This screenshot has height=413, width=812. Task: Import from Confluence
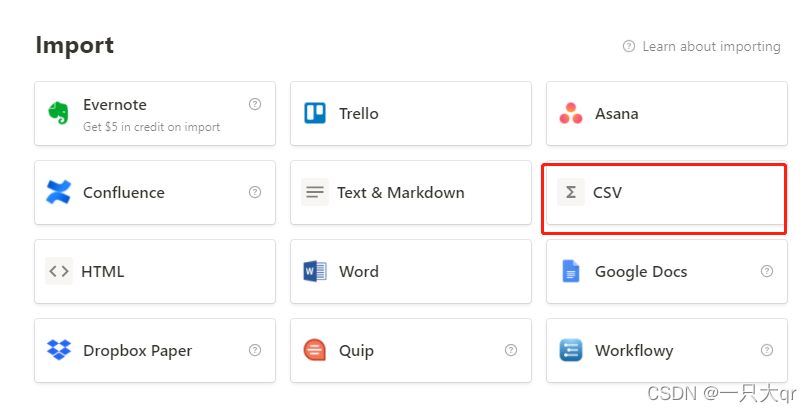tap(155, 193)
